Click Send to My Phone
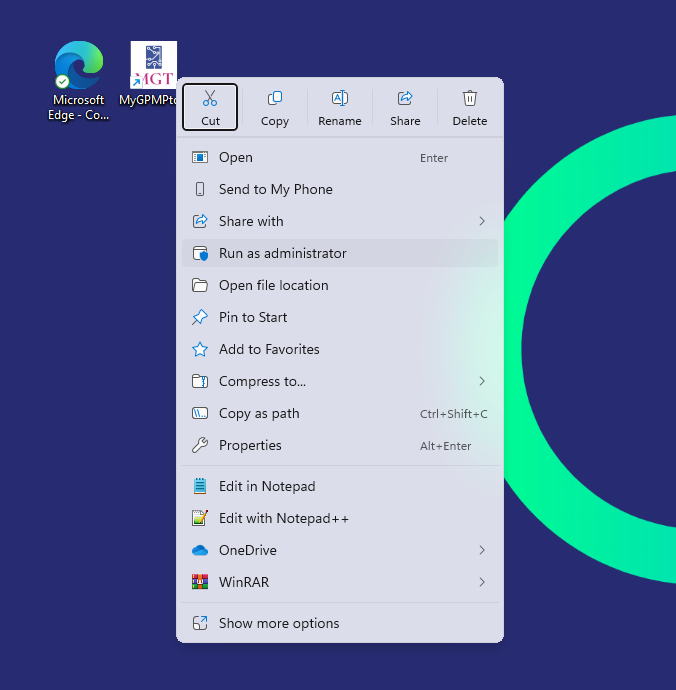Image resolution: width=676 pixels, height=690 pixels. [x=275, y=189]
